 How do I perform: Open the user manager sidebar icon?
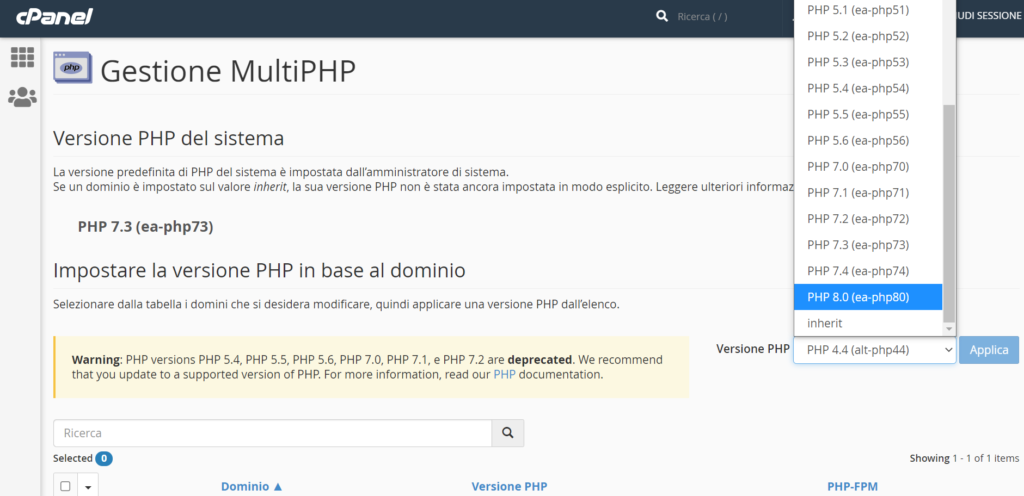pos(22,97)
